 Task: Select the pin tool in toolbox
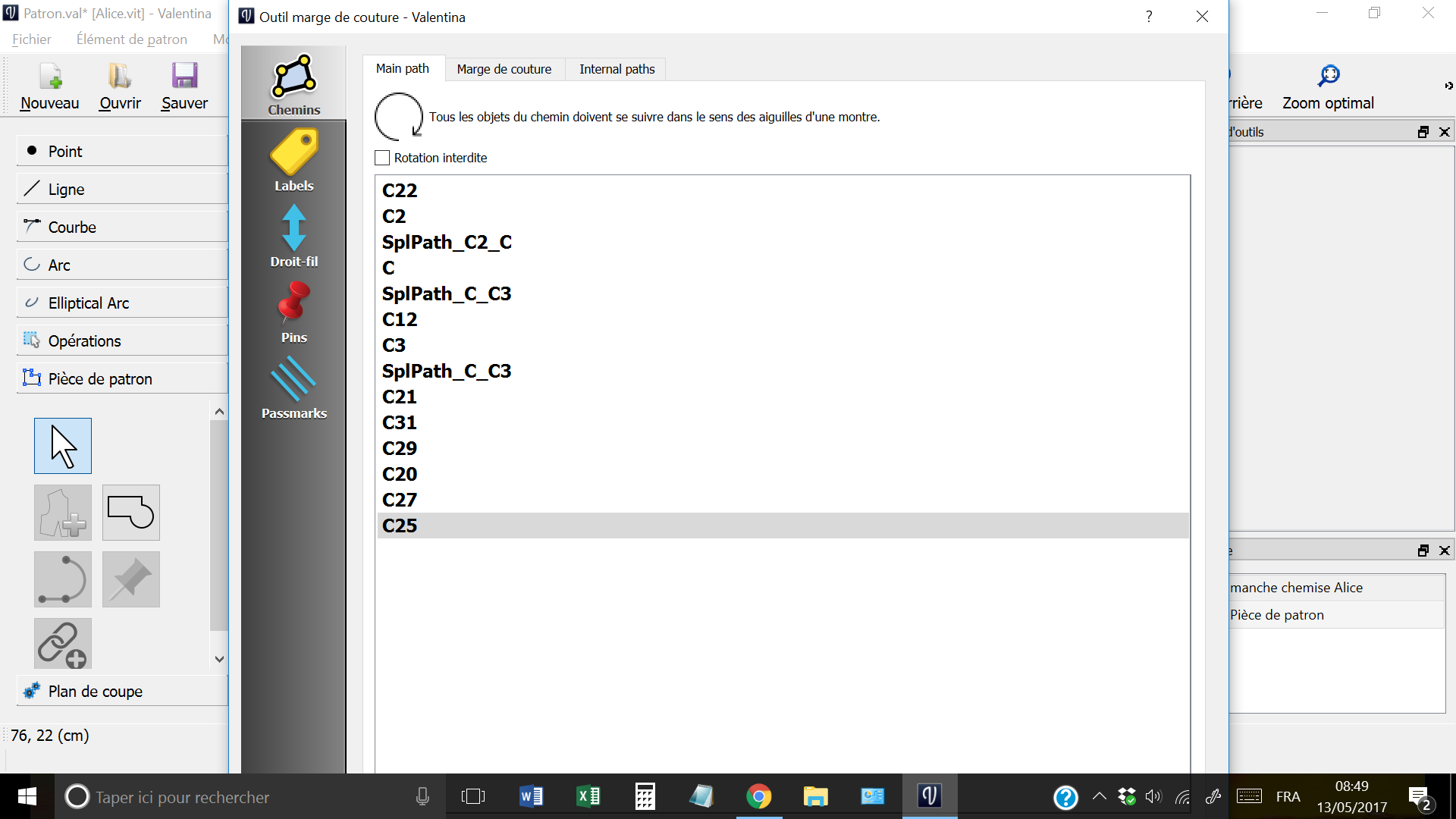point(131,579)
